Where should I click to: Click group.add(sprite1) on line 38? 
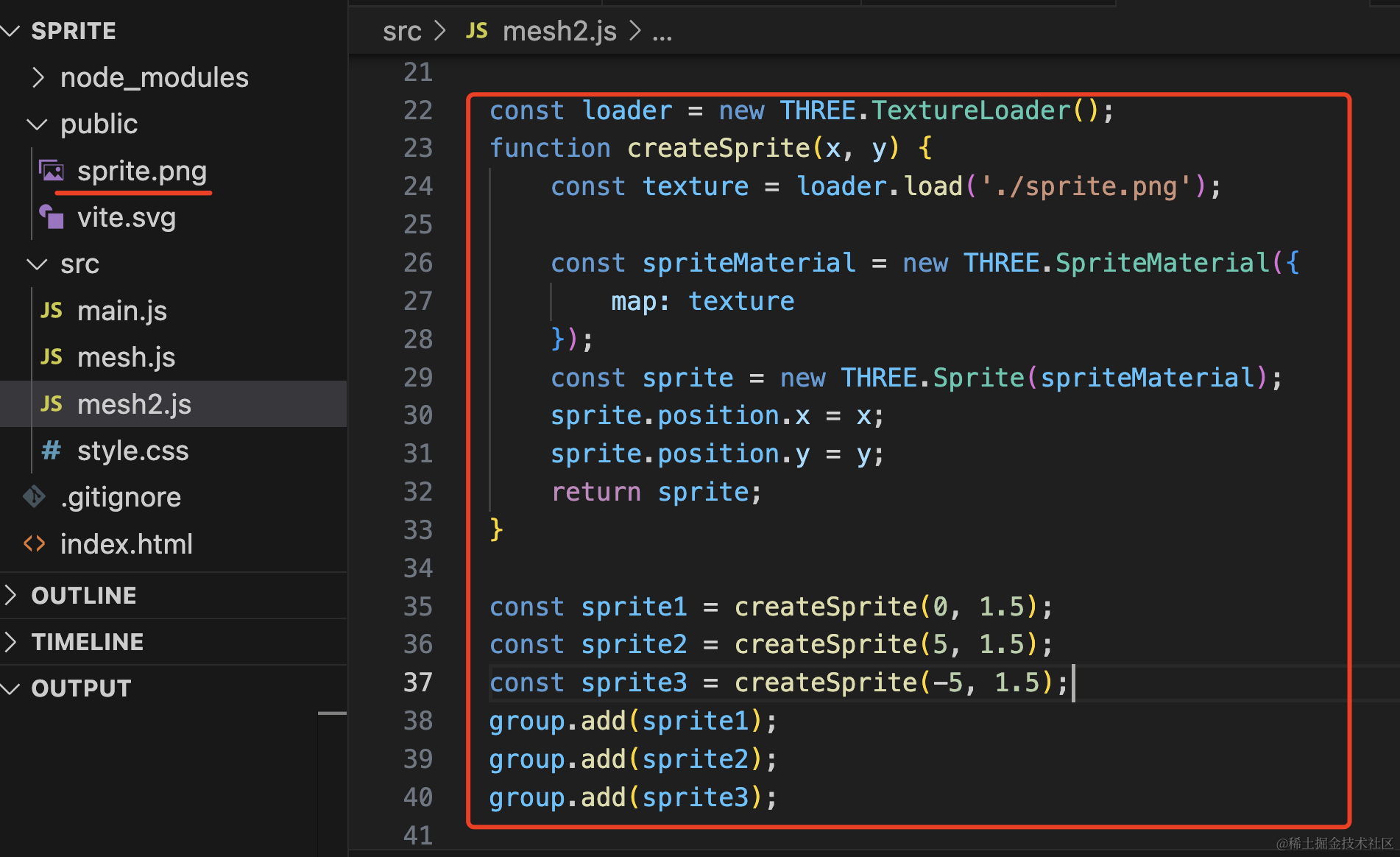click(626, 721)
